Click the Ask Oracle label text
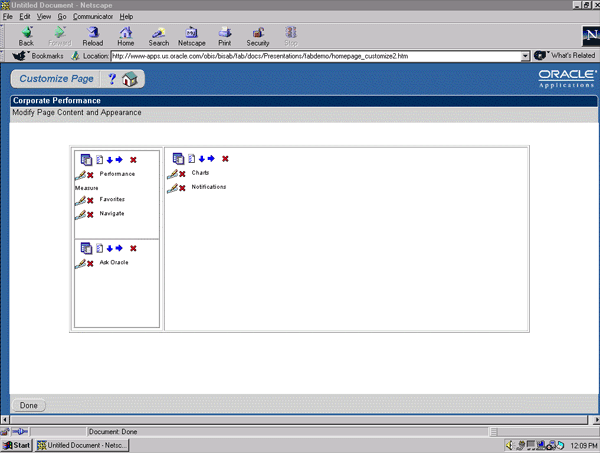Image resolution: width=600 pixels, height=453 pixels. 114,262
